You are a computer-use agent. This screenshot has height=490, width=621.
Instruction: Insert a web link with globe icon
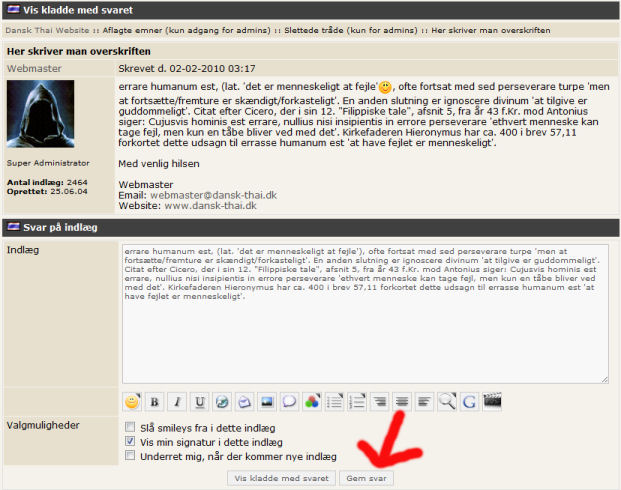(222, 402)
